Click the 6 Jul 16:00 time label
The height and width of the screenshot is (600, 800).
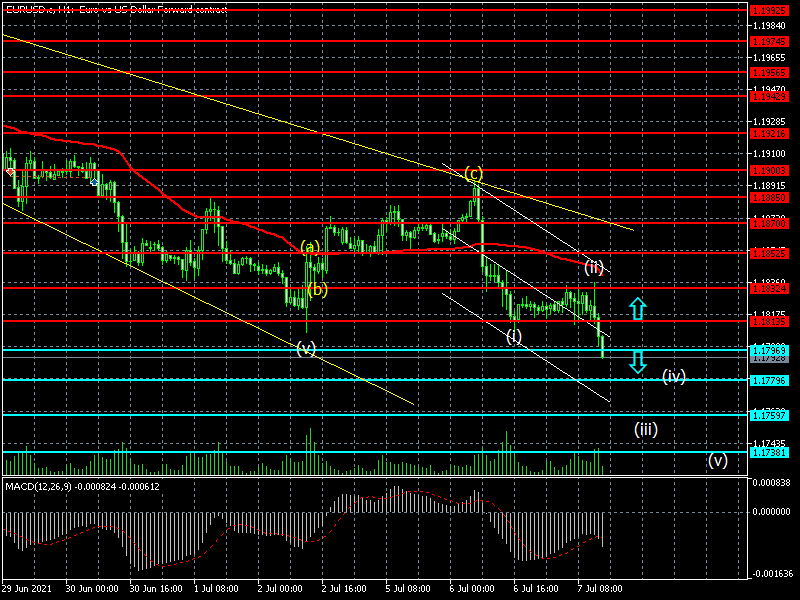536,588
